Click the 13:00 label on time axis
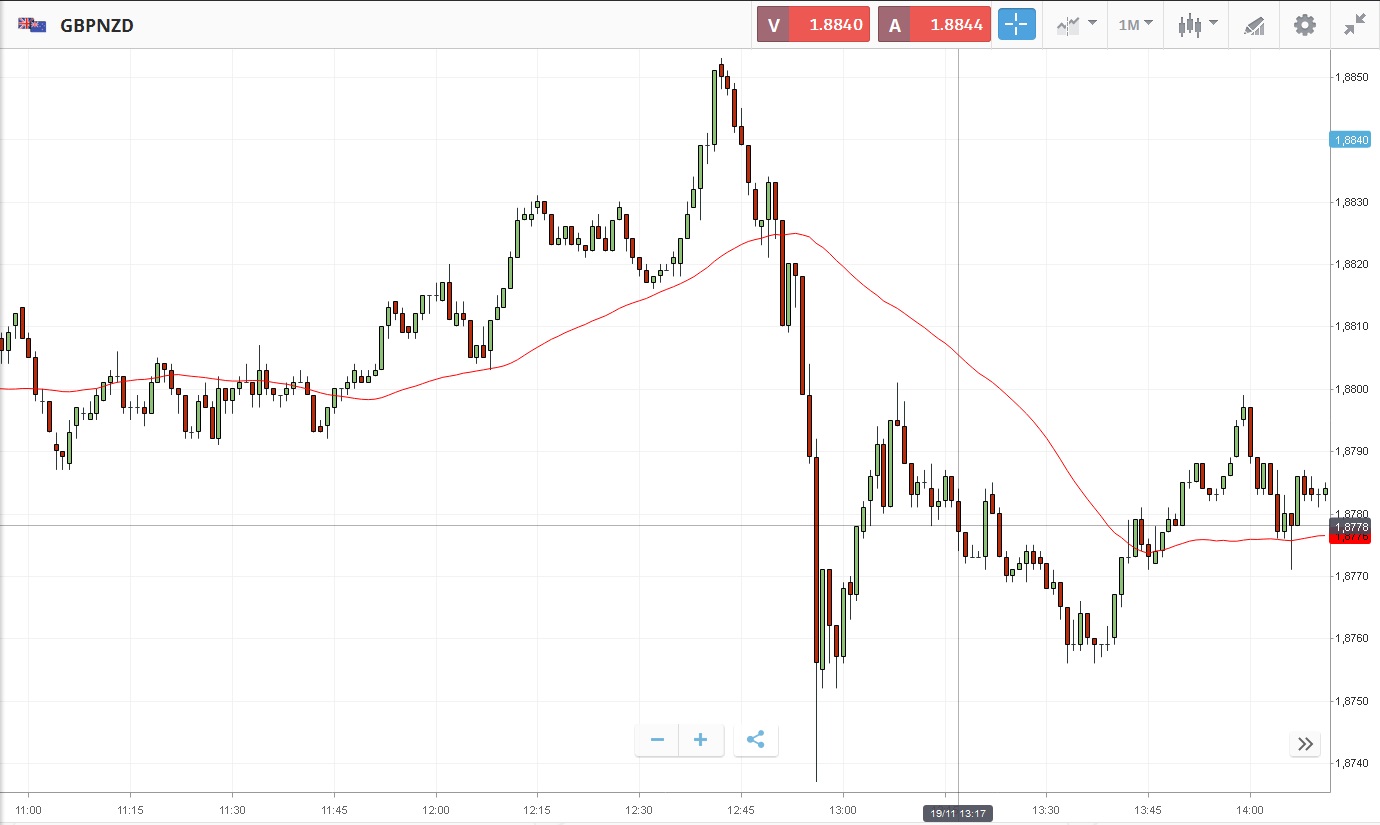 (843, 809)
